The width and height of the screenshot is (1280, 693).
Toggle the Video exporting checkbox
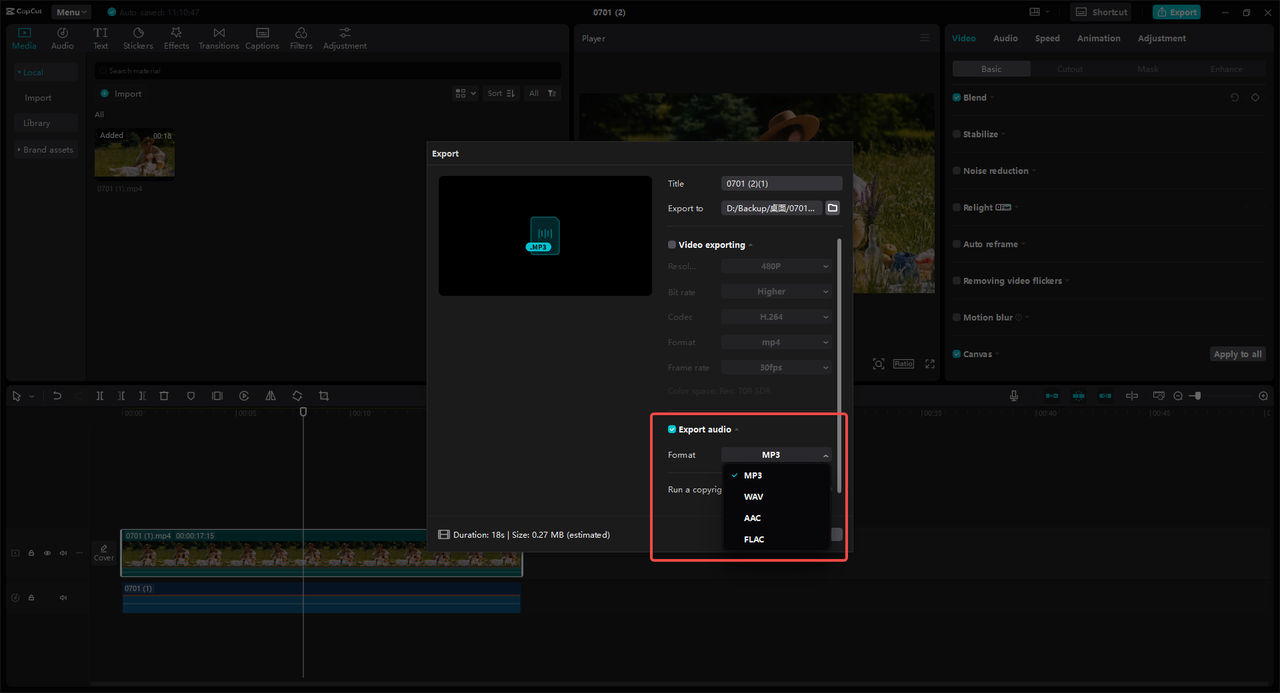(672, 245)
